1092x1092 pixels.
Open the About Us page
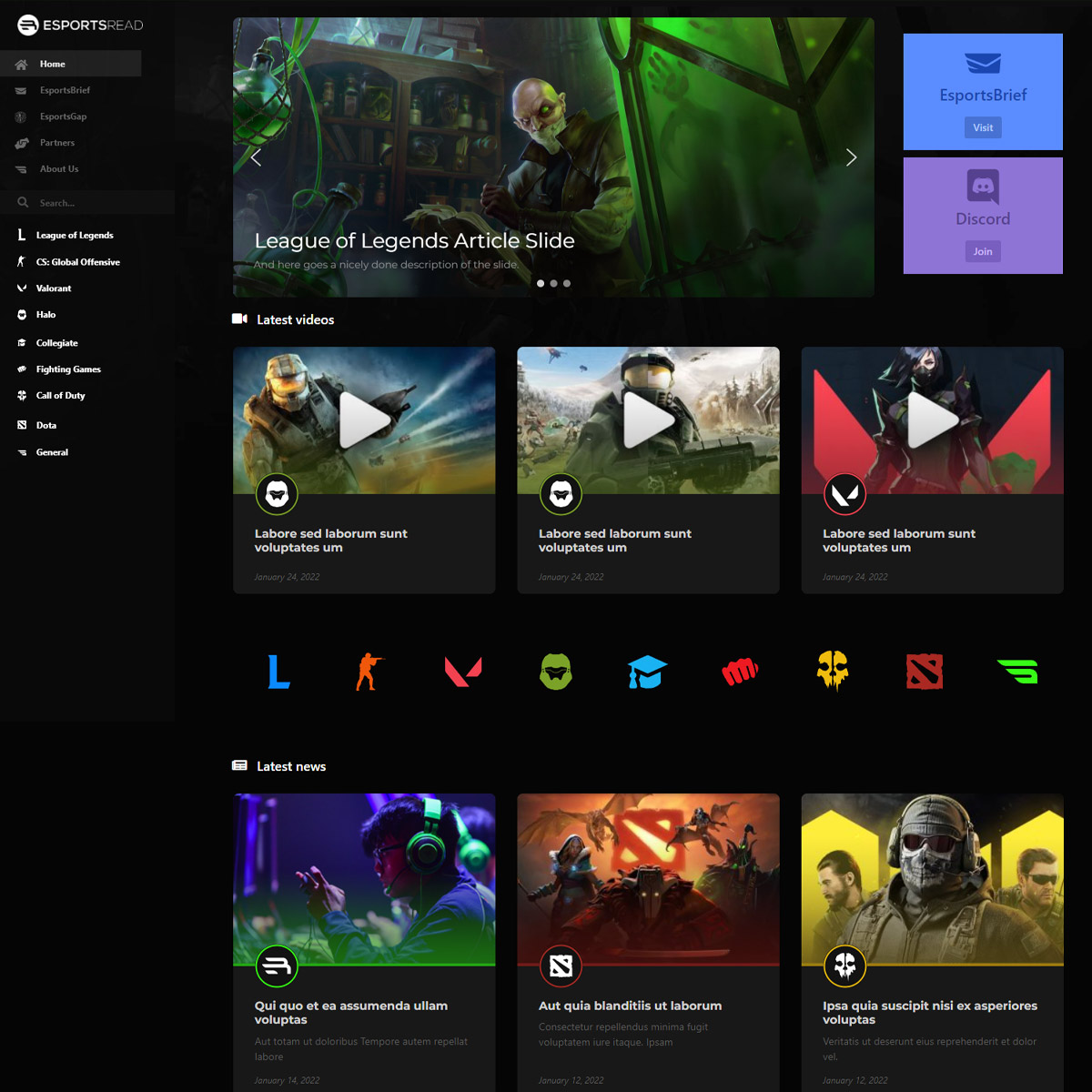pos(59,169)
